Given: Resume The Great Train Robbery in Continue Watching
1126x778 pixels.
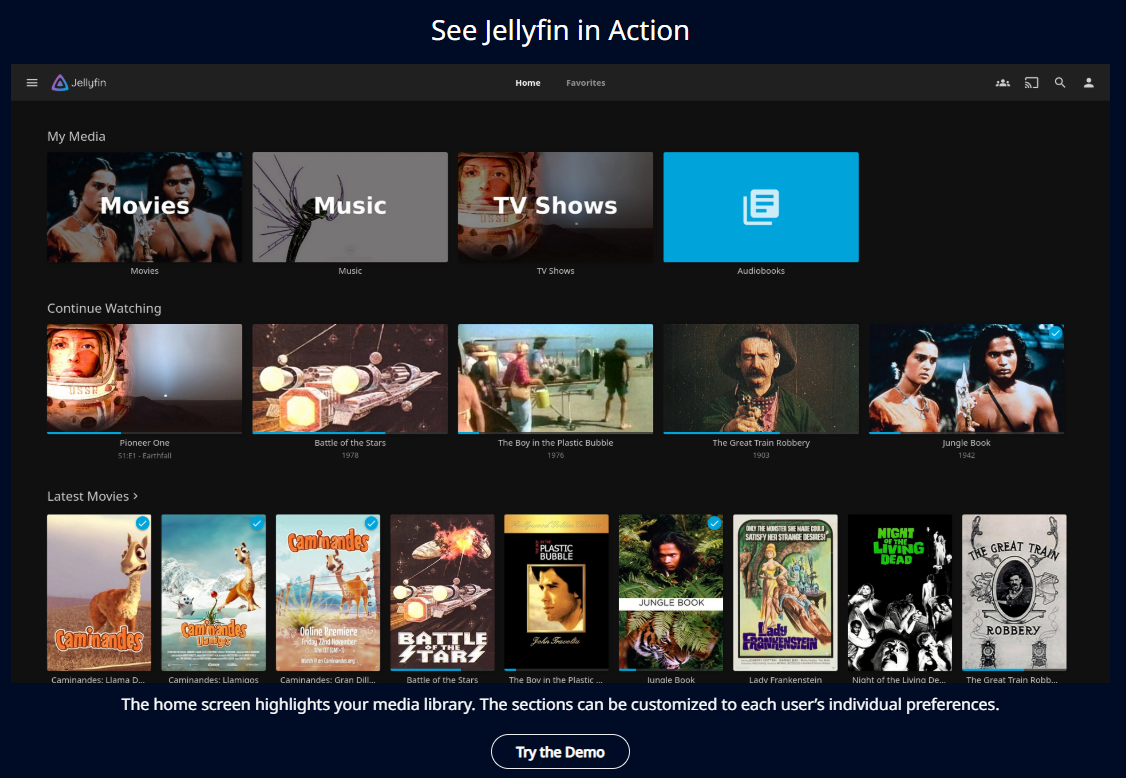Looking at the screenshot, I should click(x=760, y=379).
